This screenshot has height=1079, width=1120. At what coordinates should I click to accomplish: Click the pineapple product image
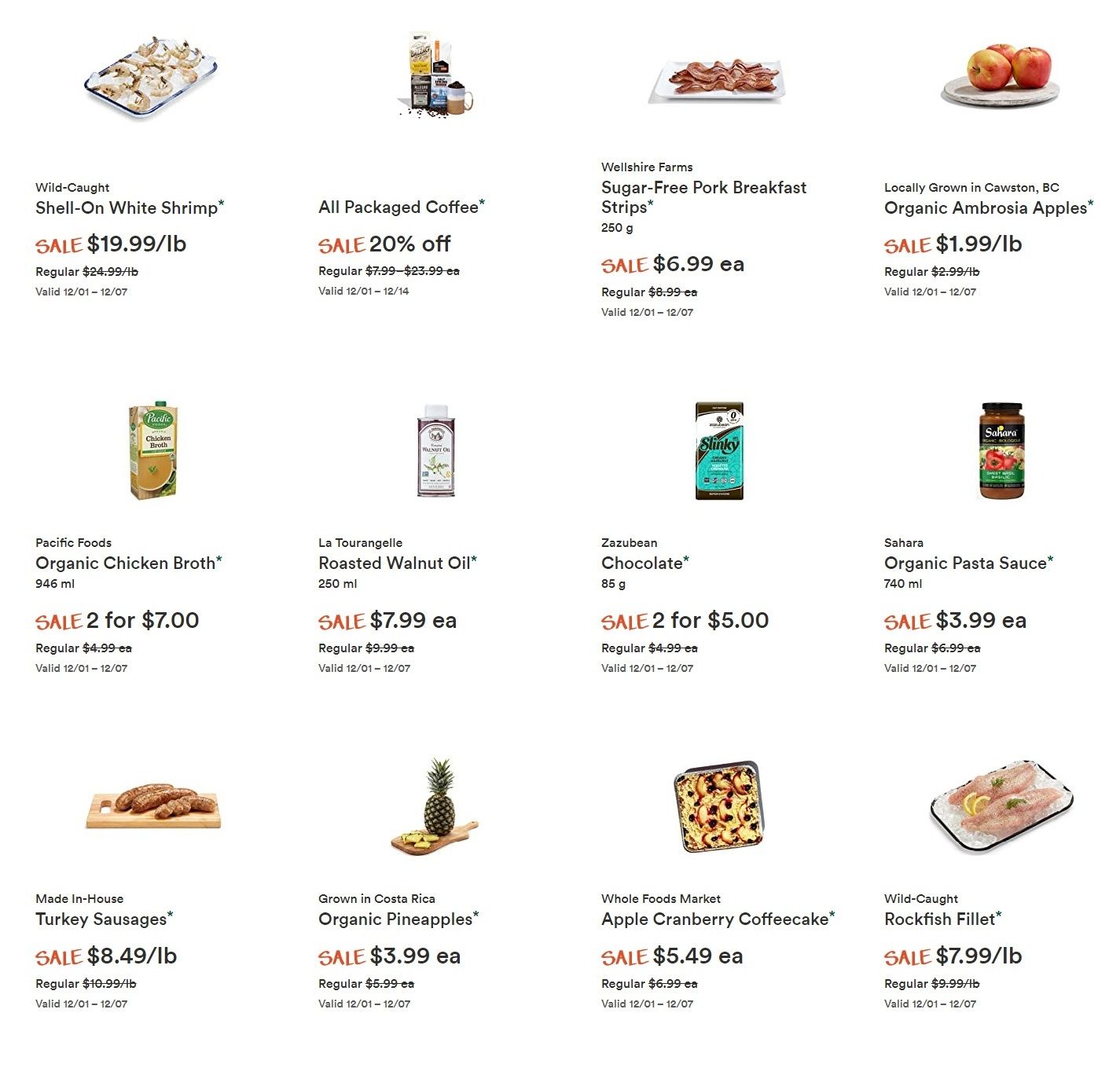tap(435, 806)
